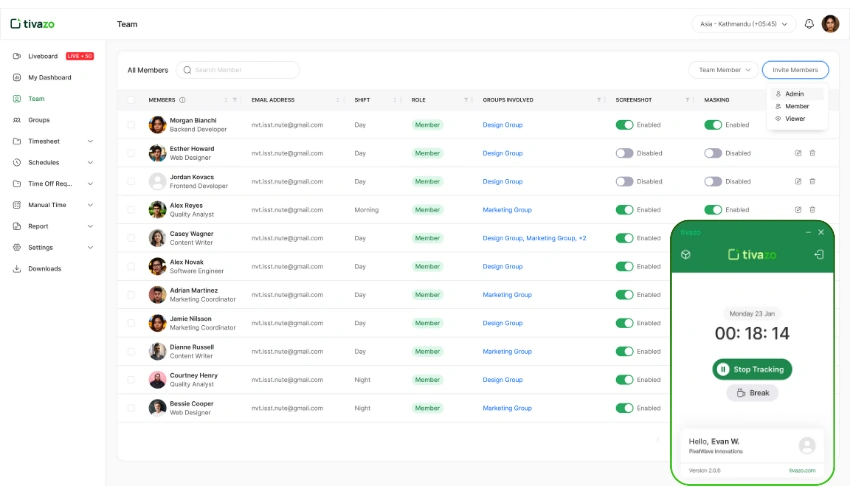This screenshot has height=494, width=850.
Task: Click the Break button in tracker
Action: pos(752,393)
